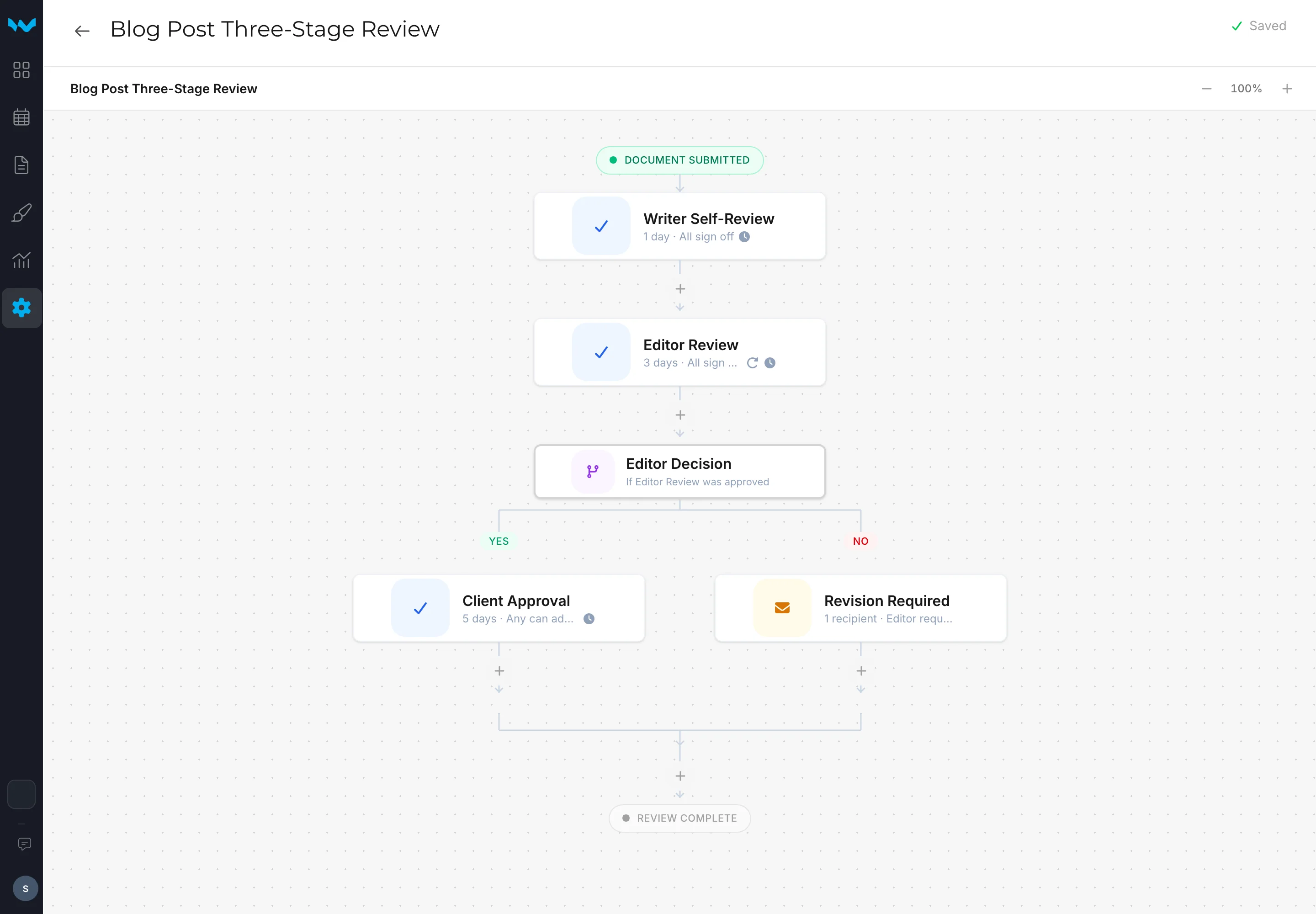Click the Editor Decision branch icon
This screenshot has height=914, width=1316.
593,471
